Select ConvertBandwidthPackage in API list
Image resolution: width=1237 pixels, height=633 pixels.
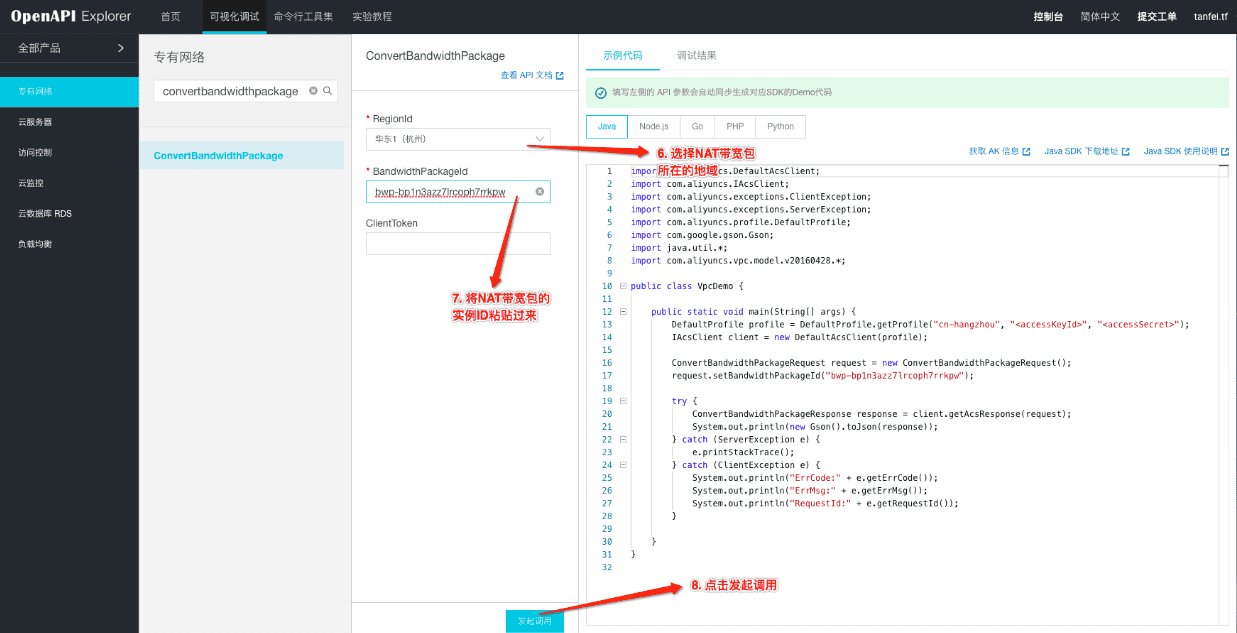tap(241, 155)
